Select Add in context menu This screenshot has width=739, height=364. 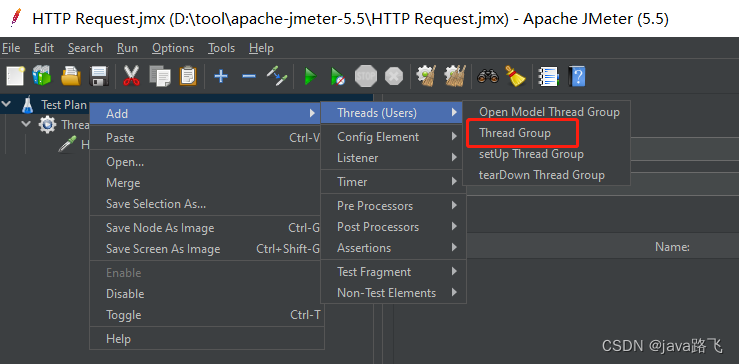point(205,114)
